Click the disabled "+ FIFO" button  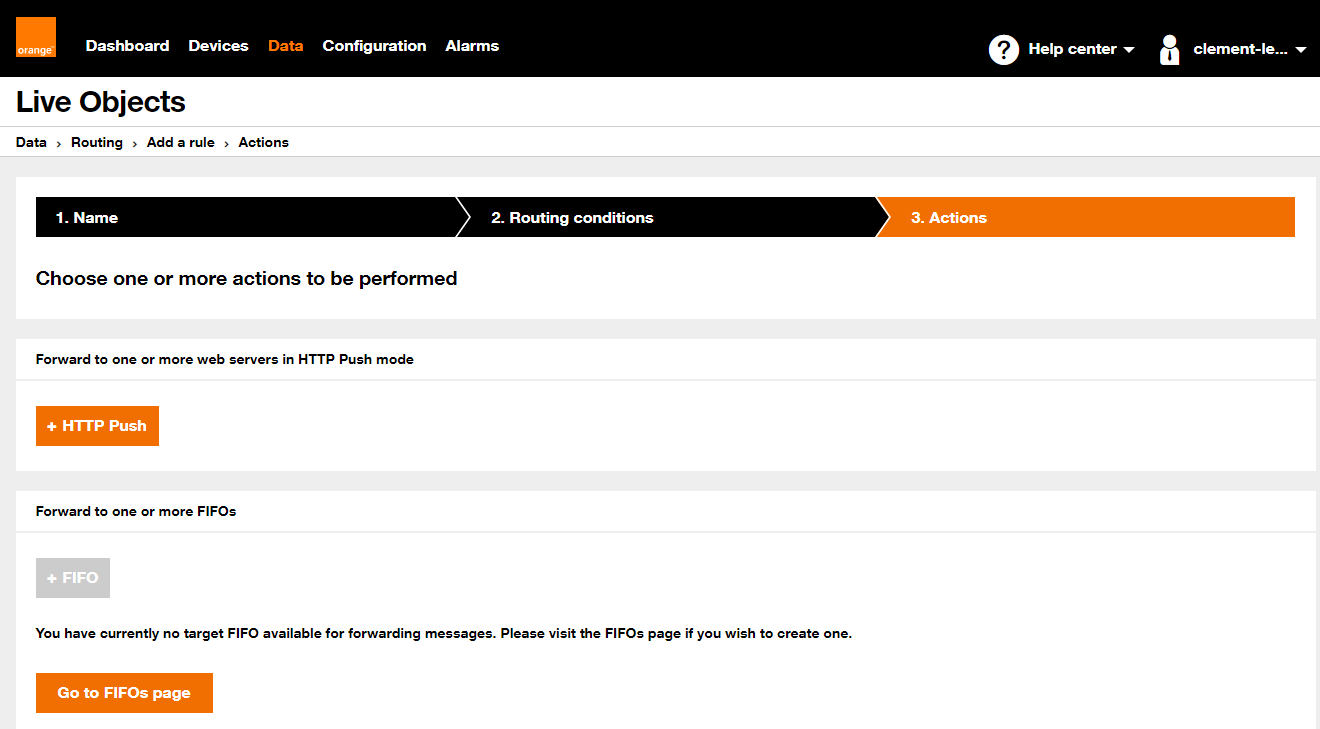[x=72, y=577]
